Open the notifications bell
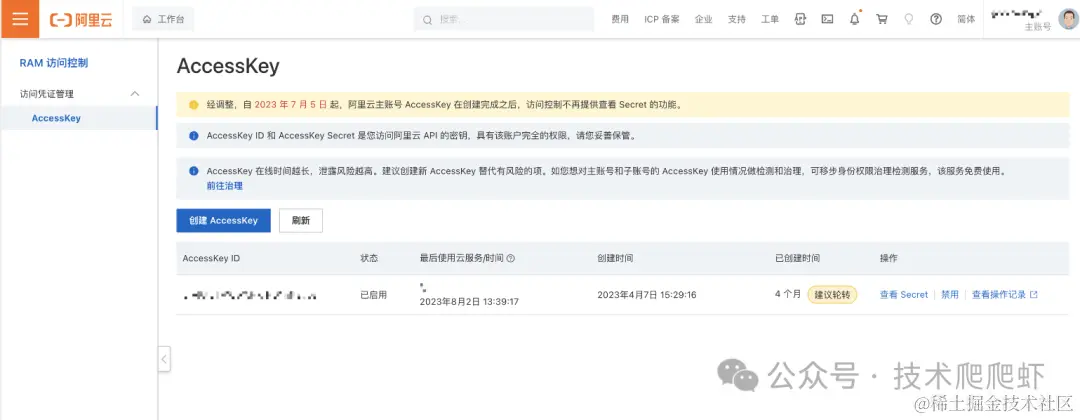 click(855, 19)
